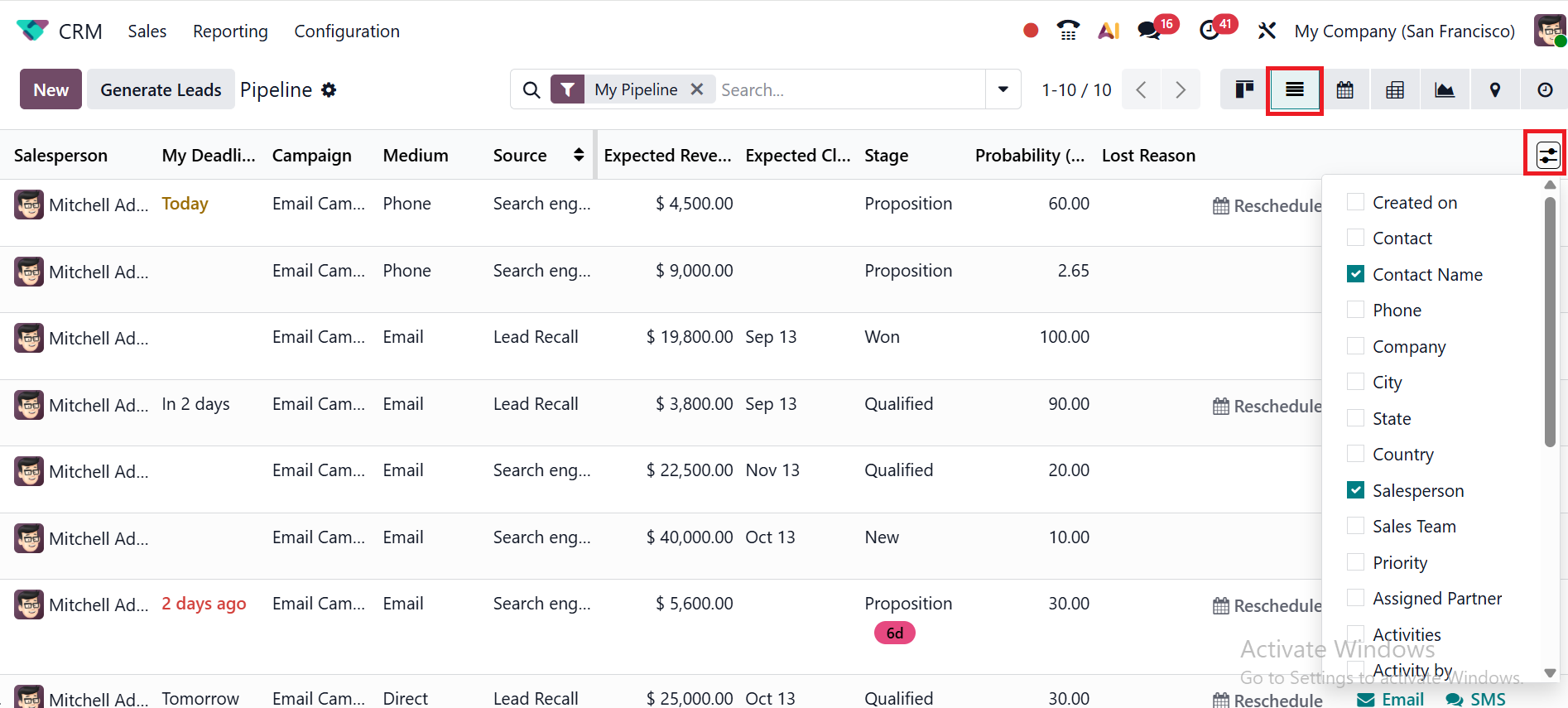Screen dimensions: 1568x708
Task: Uncheck the Contact Name column
Action: pyautogui.click(x=1355, y=274)
